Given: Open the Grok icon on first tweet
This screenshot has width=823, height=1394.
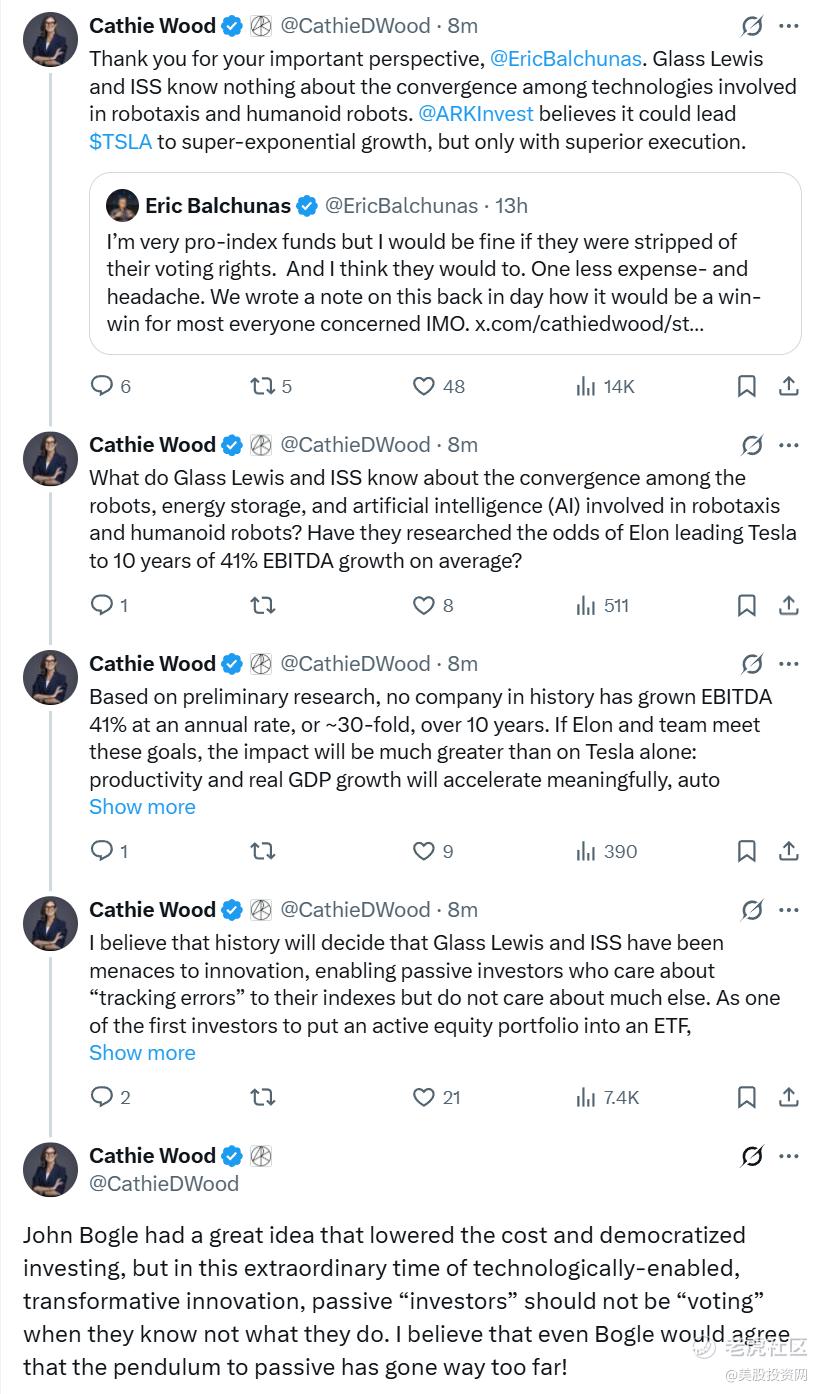Looking at the screenshot, I should [752, 26].
